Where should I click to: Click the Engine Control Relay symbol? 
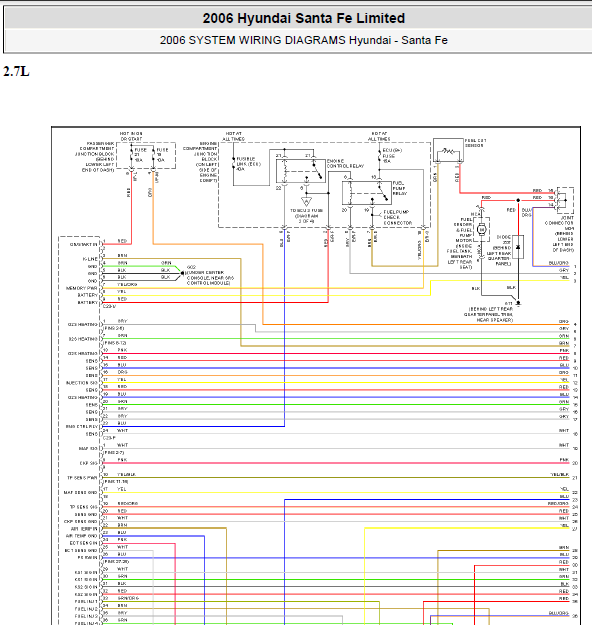tap(301, 171)
